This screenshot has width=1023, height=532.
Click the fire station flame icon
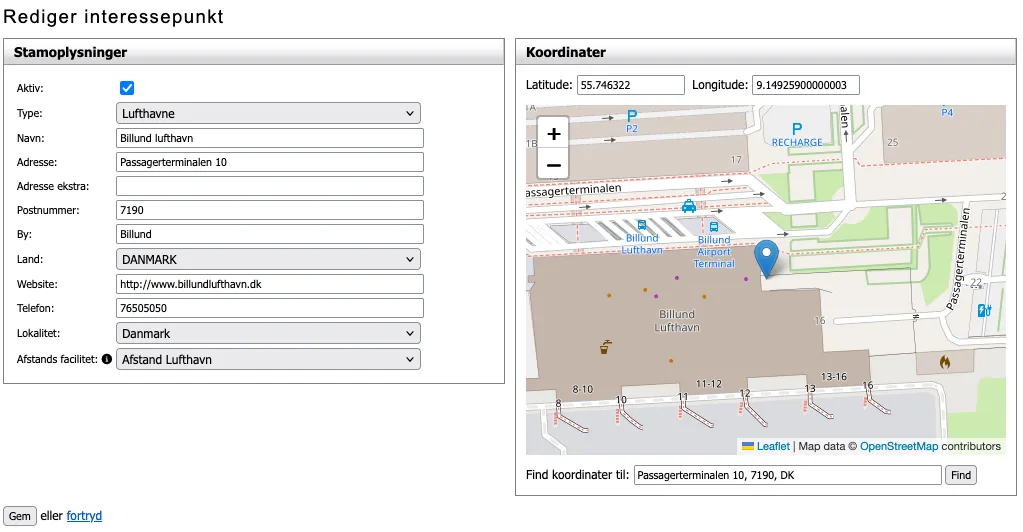pyautogui.click(x=944, y=361)
